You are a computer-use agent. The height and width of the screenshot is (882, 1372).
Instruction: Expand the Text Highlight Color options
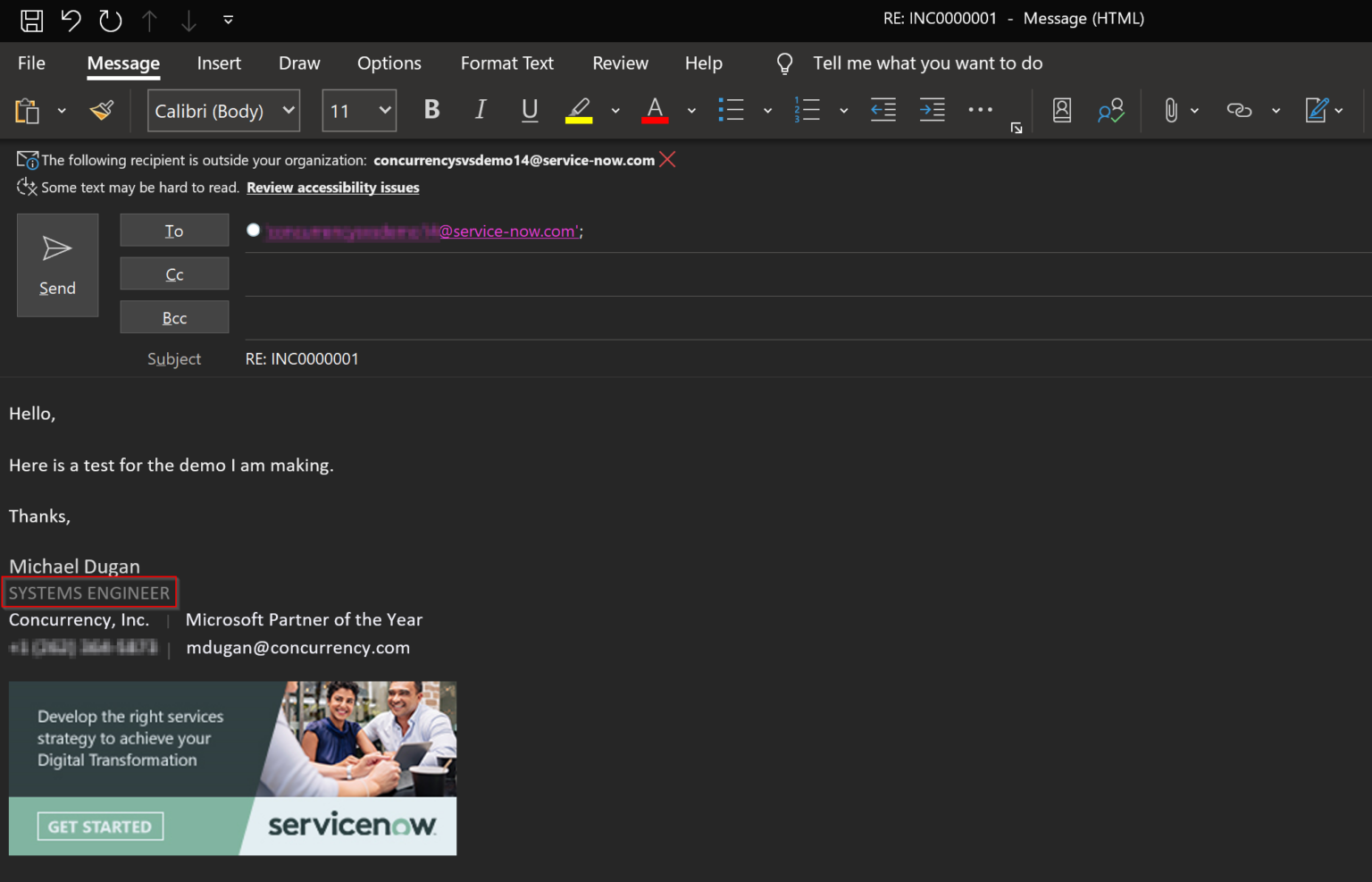point(615,110)
